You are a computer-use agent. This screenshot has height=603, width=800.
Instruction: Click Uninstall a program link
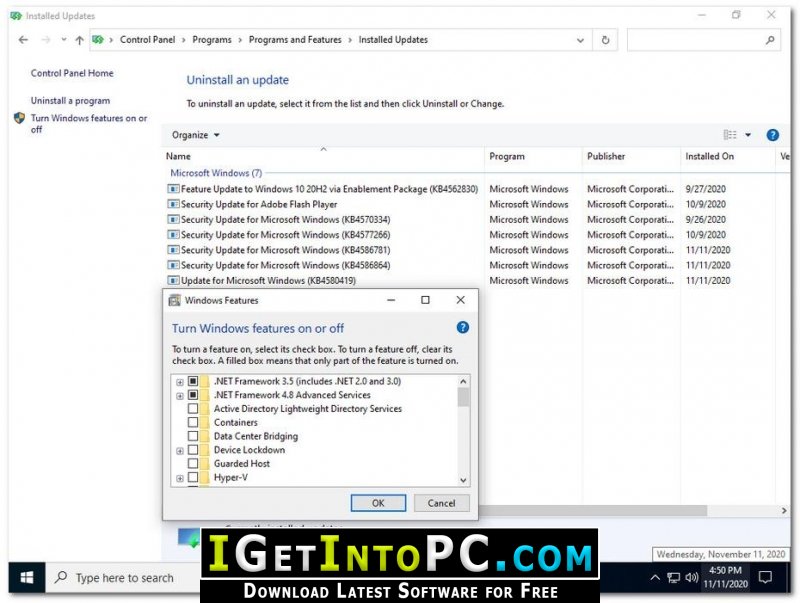point(70,100)
